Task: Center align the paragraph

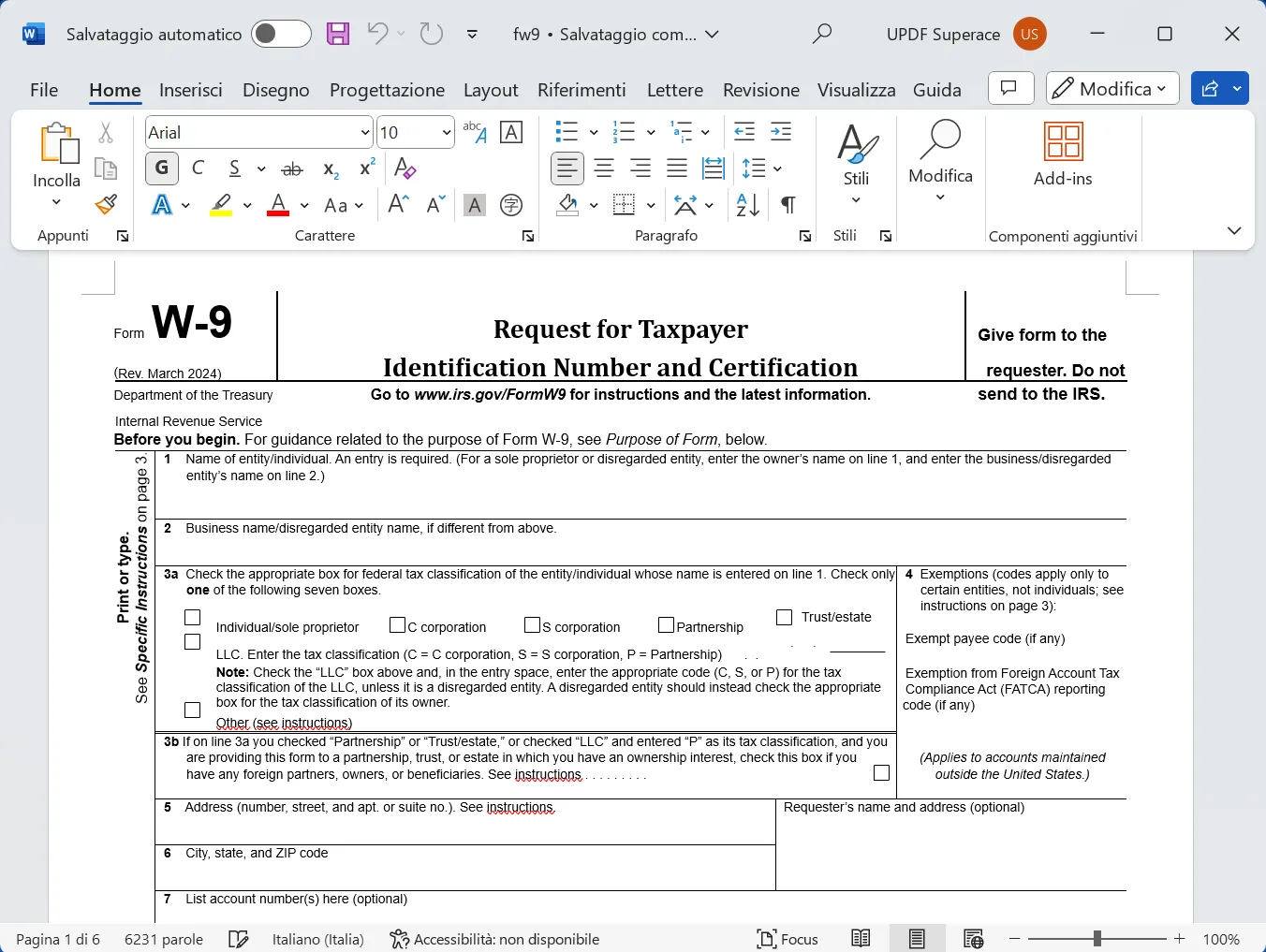Action: (604, 168)
